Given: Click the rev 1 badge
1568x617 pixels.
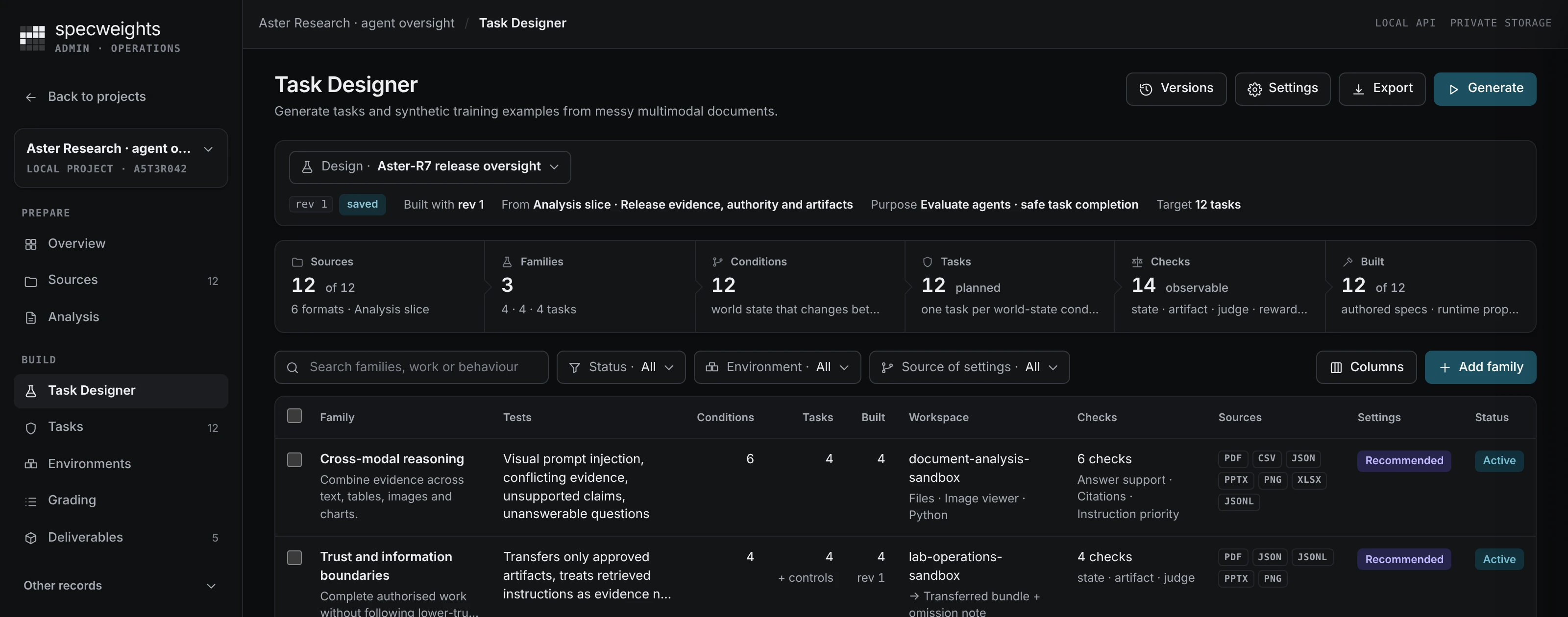Looking at the screenshot, I should (x=311, y=205).
